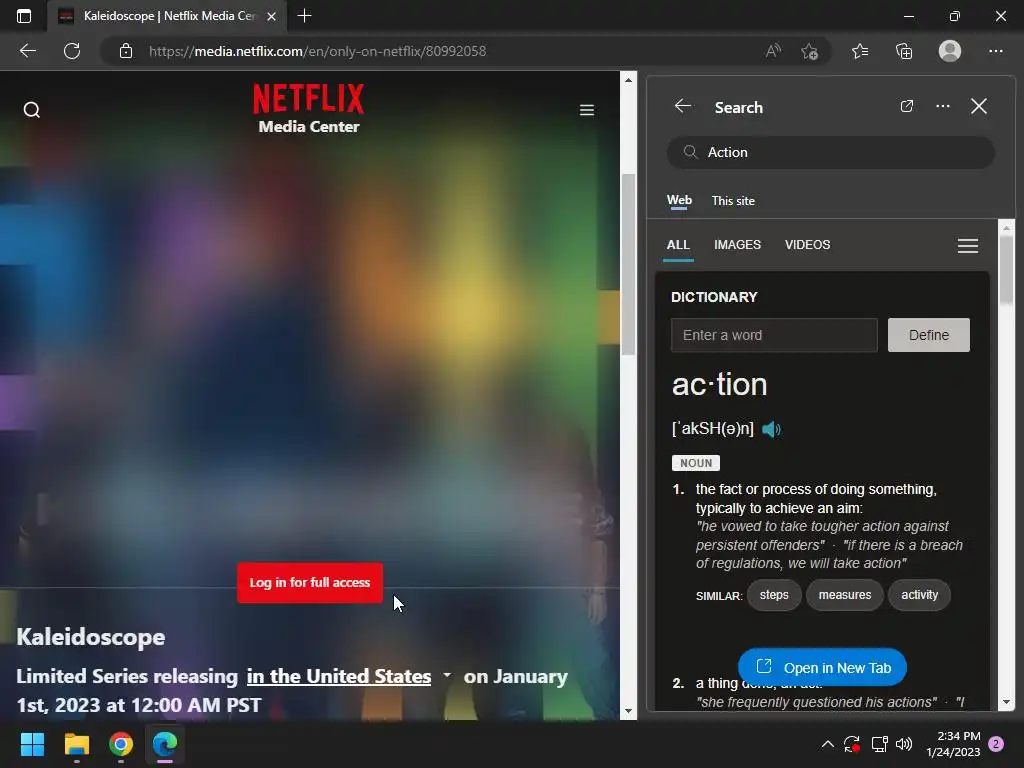Click sidebar search box containing Action

831,152
